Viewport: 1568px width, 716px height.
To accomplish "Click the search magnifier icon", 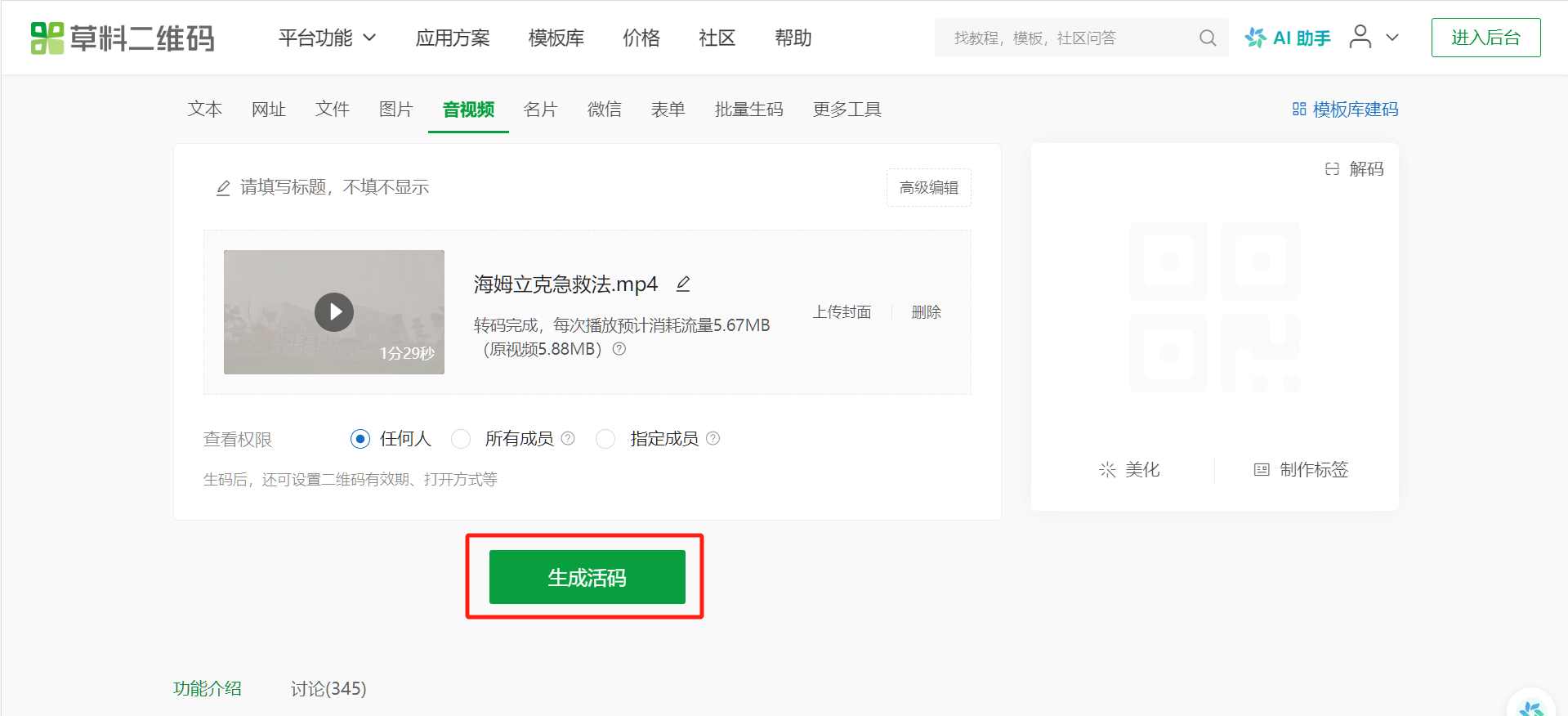I will (x=1208, y=38).
